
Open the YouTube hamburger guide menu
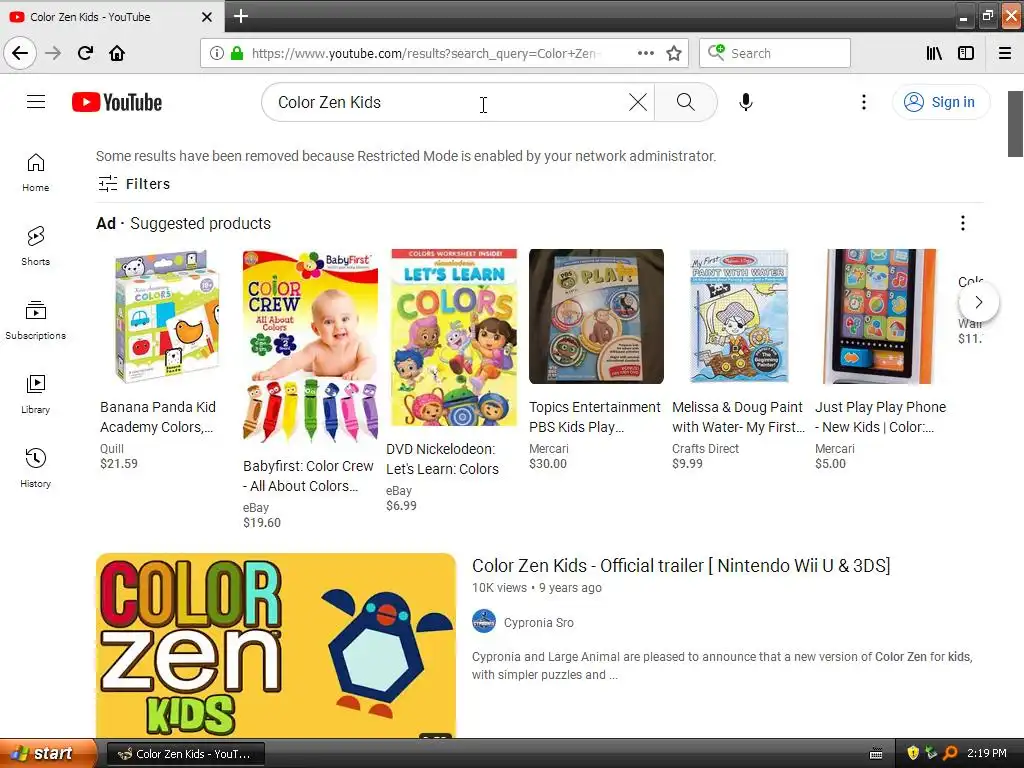(x=36, y=102)
